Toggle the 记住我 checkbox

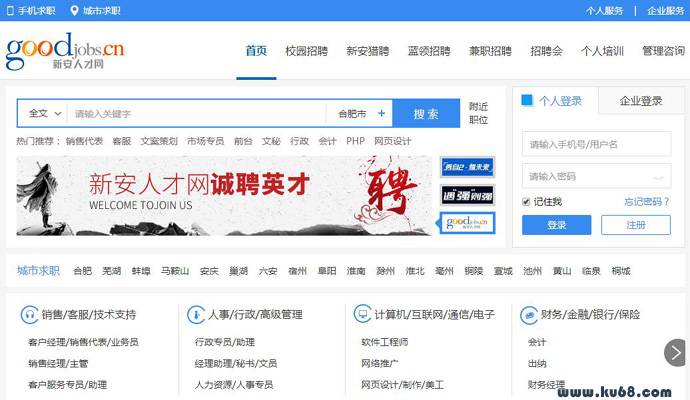[527, 202]
